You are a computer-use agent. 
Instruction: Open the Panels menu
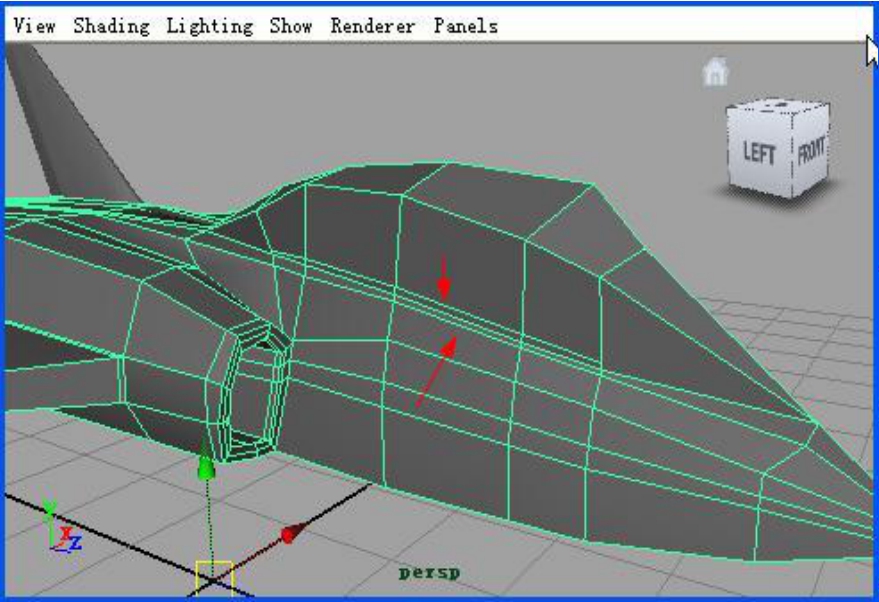point(466,26)
